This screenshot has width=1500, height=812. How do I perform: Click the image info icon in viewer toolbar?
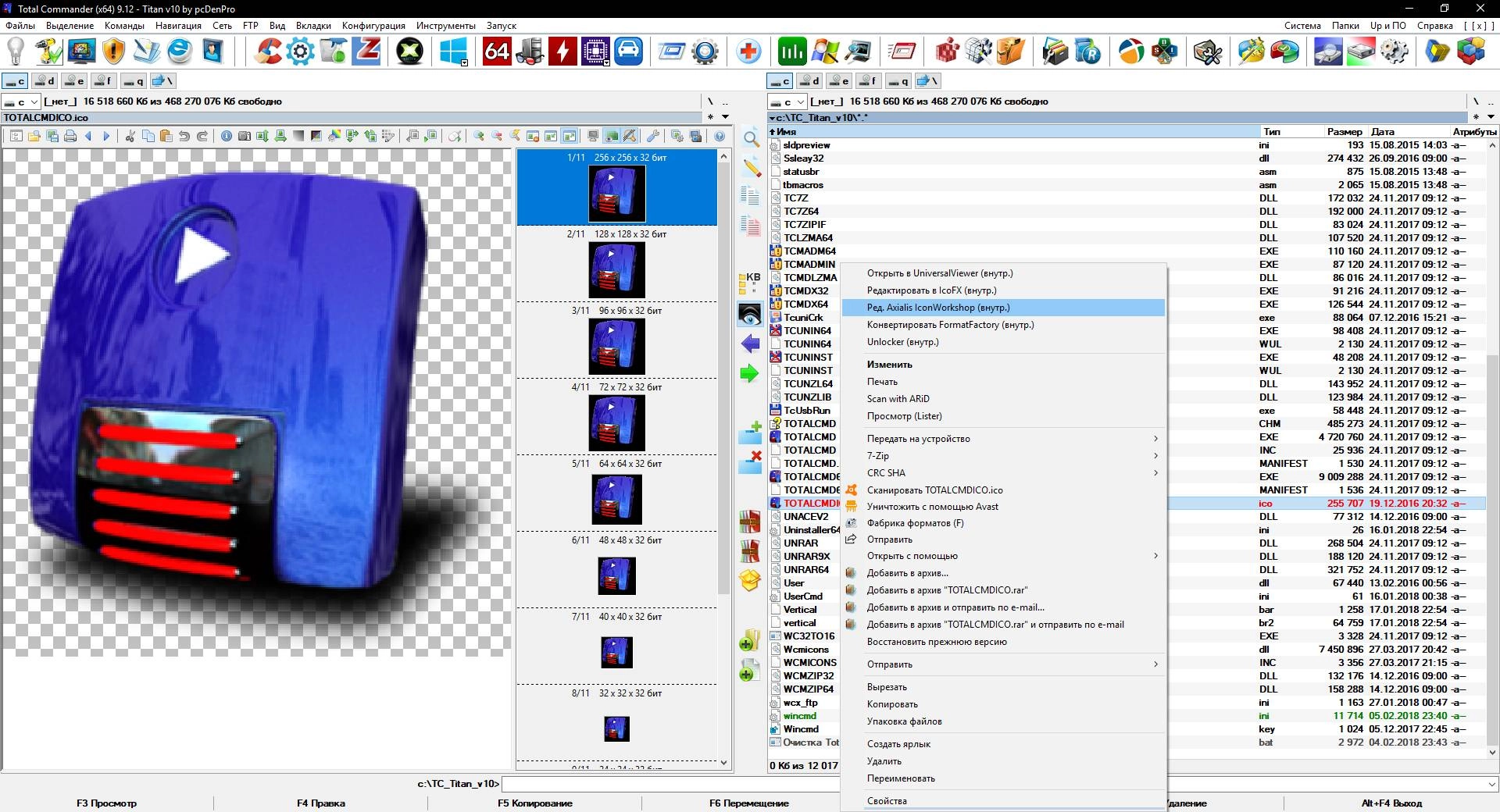(x=226, y=136)
